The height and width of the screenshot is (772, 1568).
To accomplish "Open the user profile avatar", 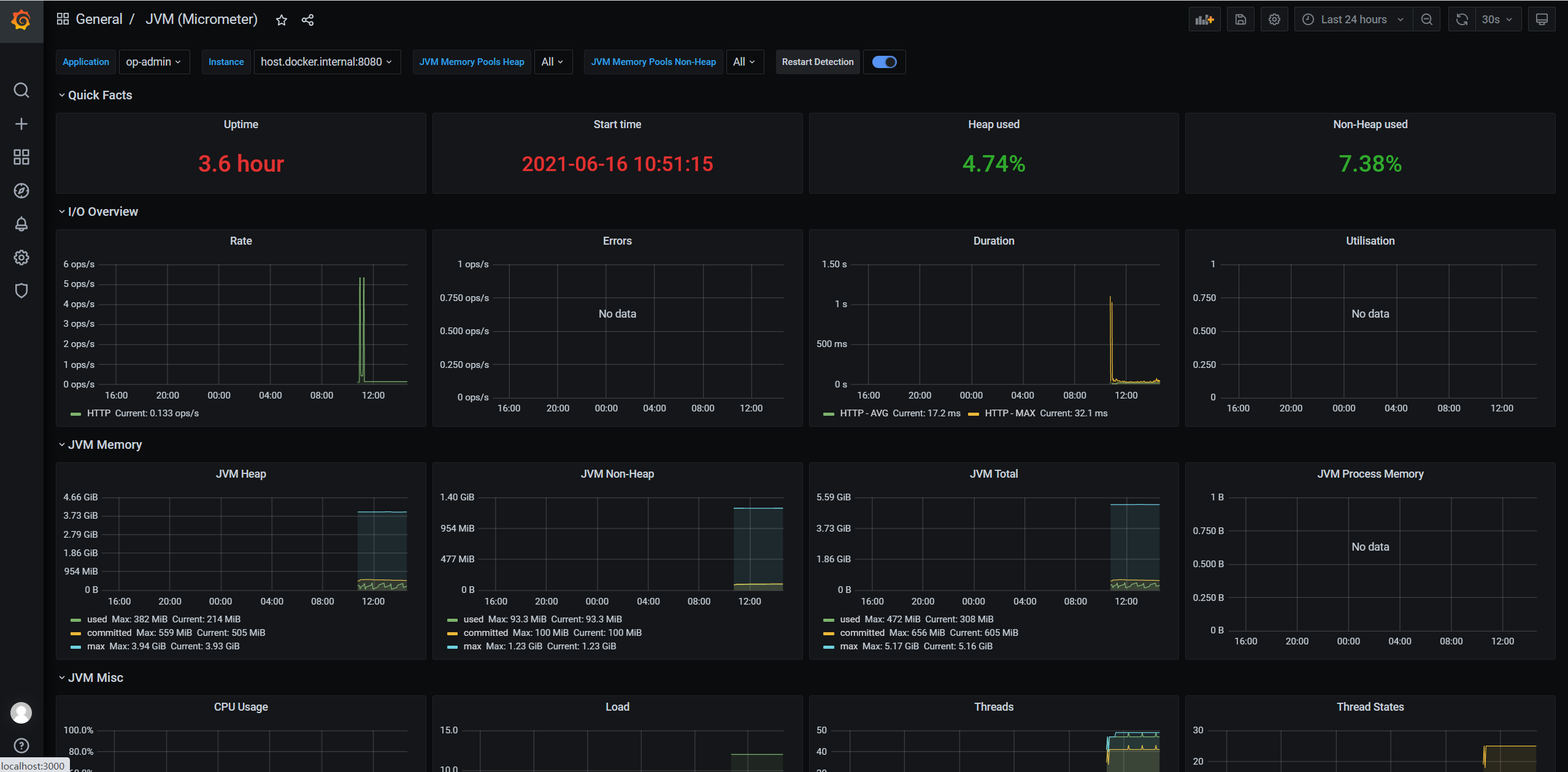I will tap(21, 713).
